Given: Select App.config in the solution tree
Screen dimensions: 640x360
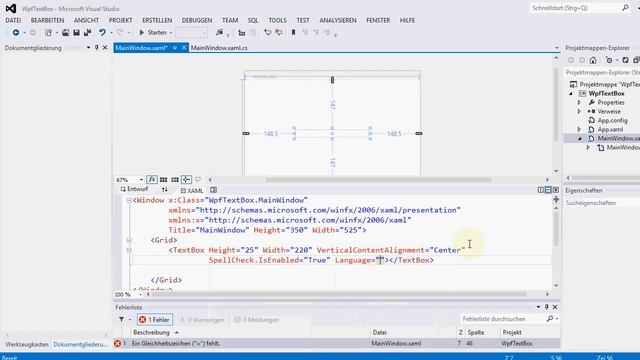Looking at the screenshot, I should point(612,120).
